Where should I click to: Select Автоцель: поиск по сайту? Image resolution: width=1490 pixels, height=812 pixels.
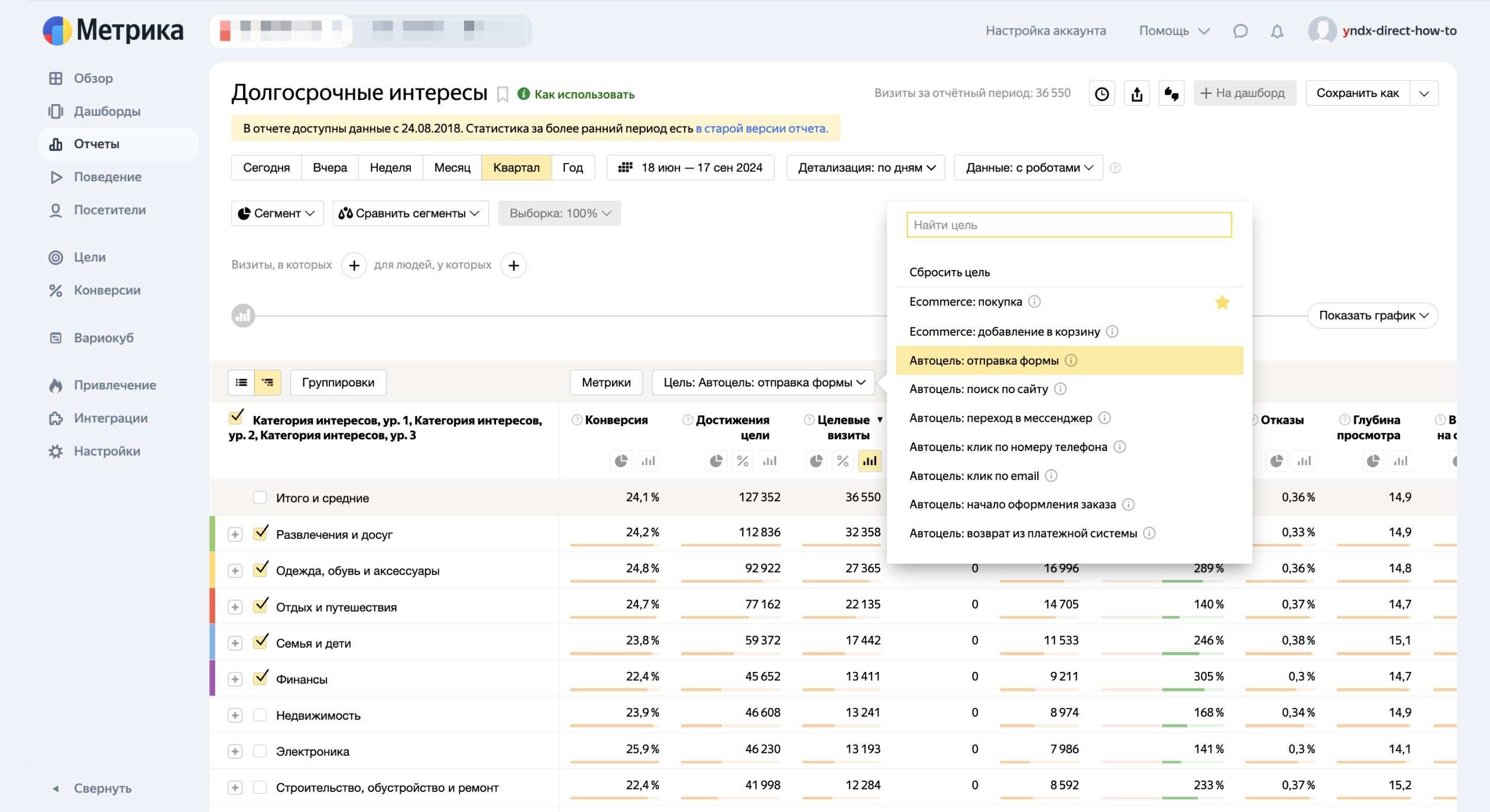1069,389
